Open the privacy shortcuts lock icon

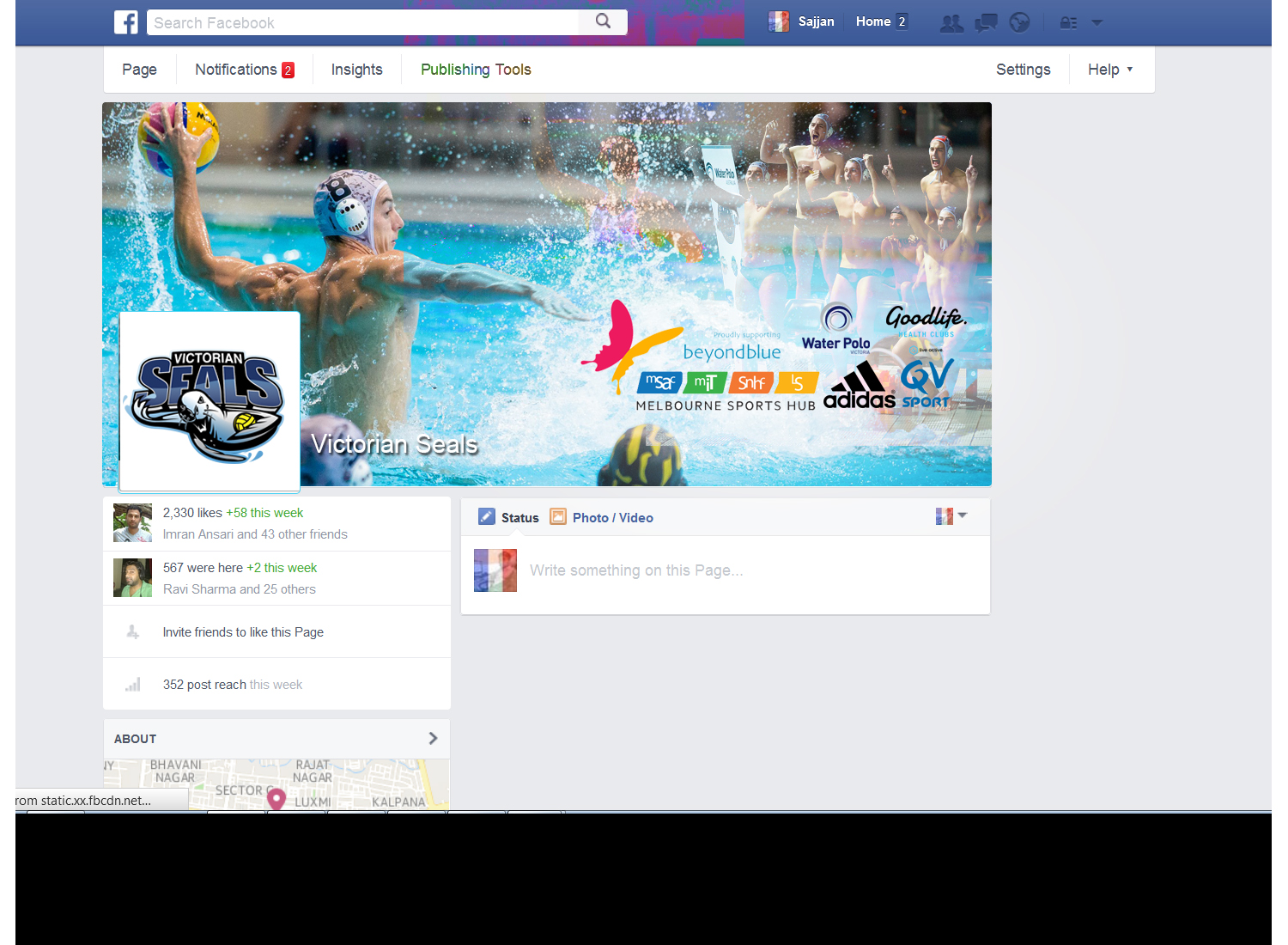point(1067,22)
